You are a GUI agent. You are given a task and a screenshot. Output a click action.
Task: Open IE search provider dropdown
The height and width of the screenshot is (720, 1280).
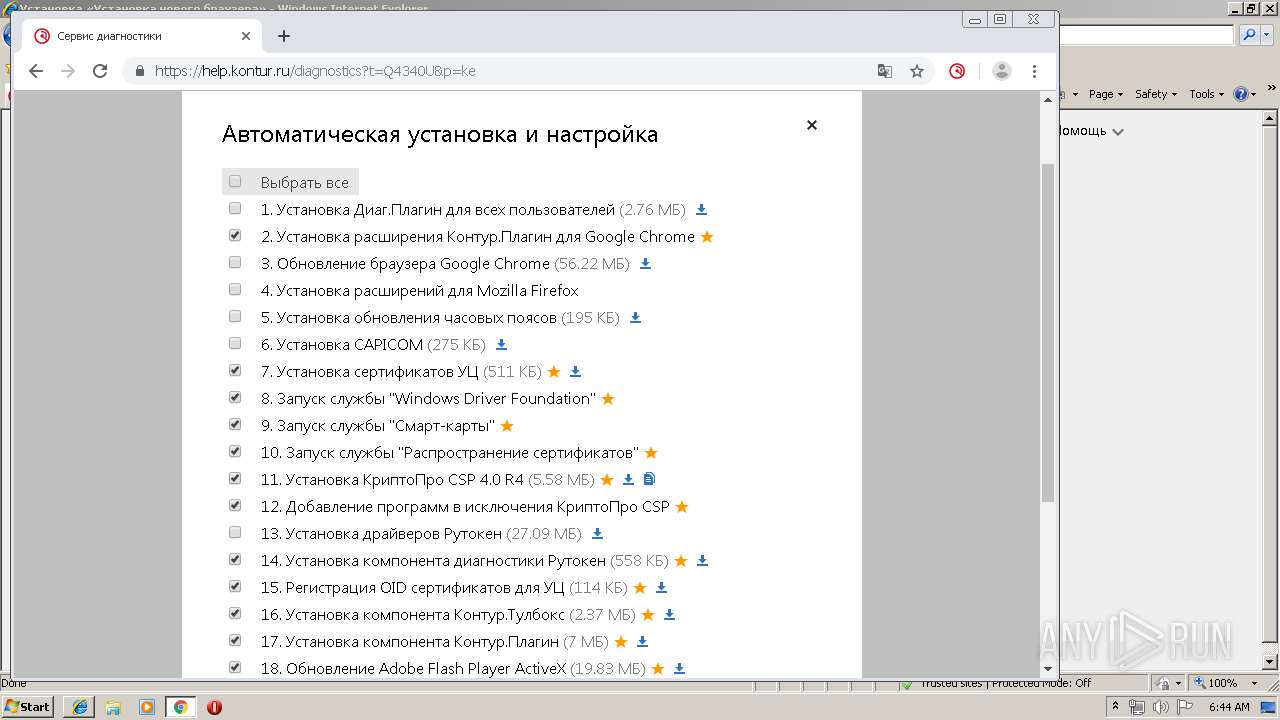coord(1268,35)
